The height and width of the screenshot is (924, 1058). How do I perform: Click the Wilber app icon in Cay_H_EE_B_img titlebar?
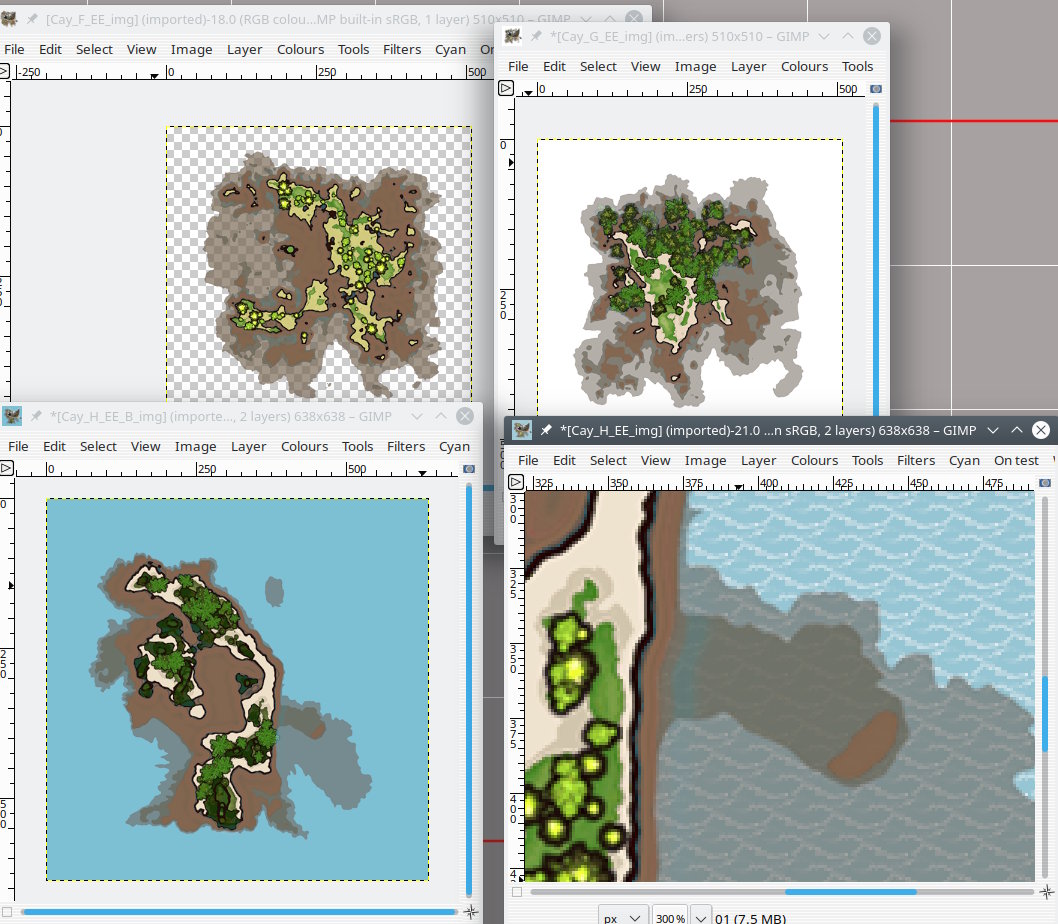click(12, 416)
